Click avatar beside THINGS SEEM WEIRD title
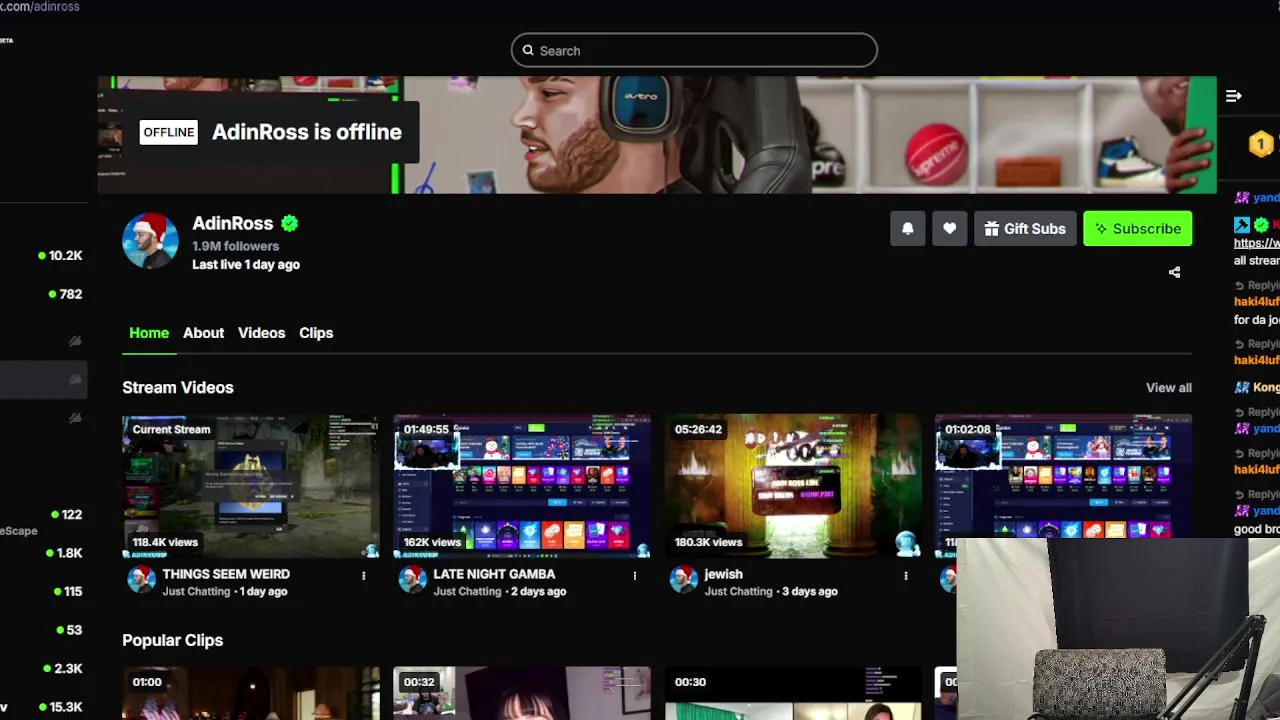This screenshot has height=720, width=1280. pyautogui.click(x=141, y=580)
